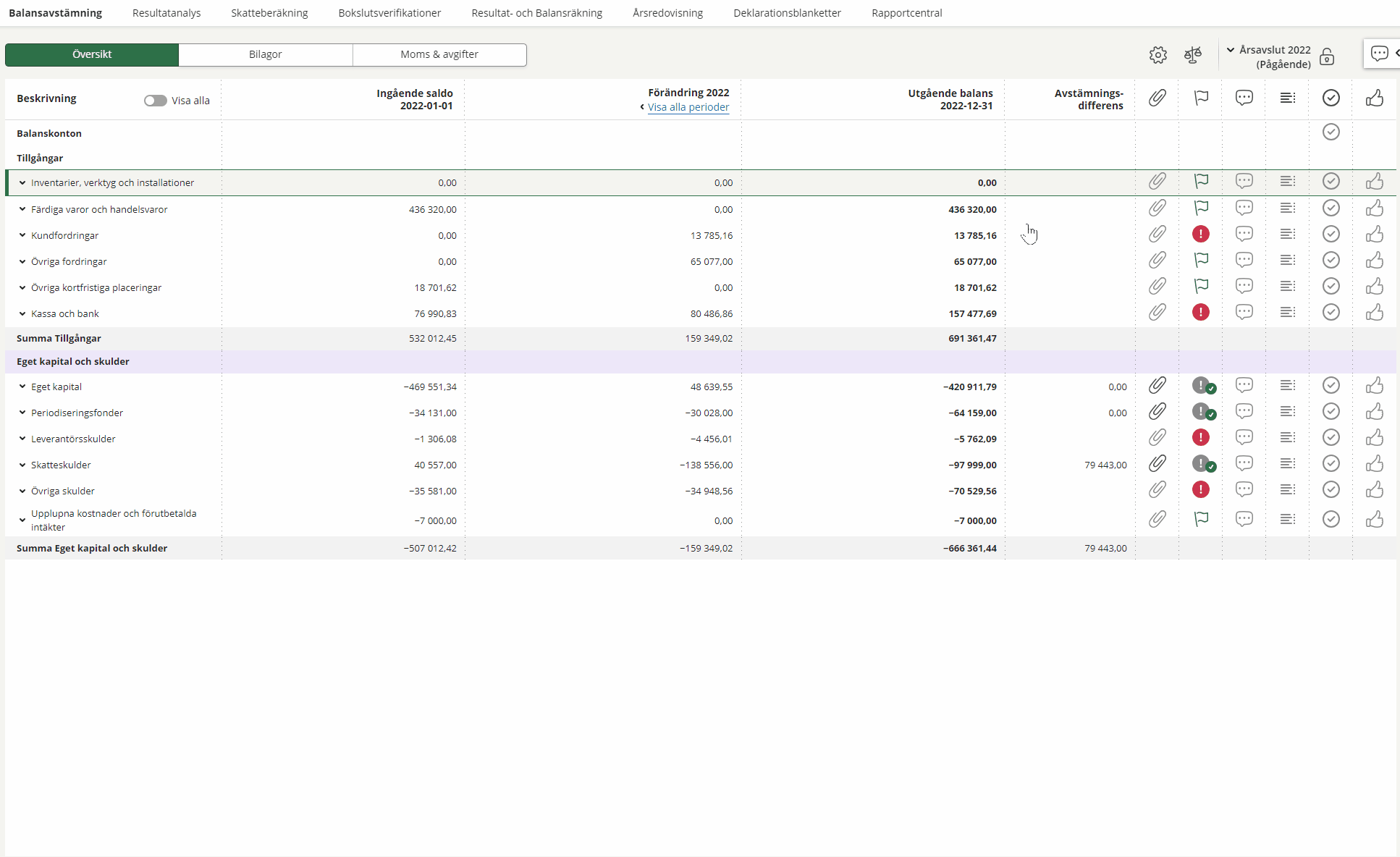Click the padlock icon next to Årsavslut 2022

tap(1326, 57)
